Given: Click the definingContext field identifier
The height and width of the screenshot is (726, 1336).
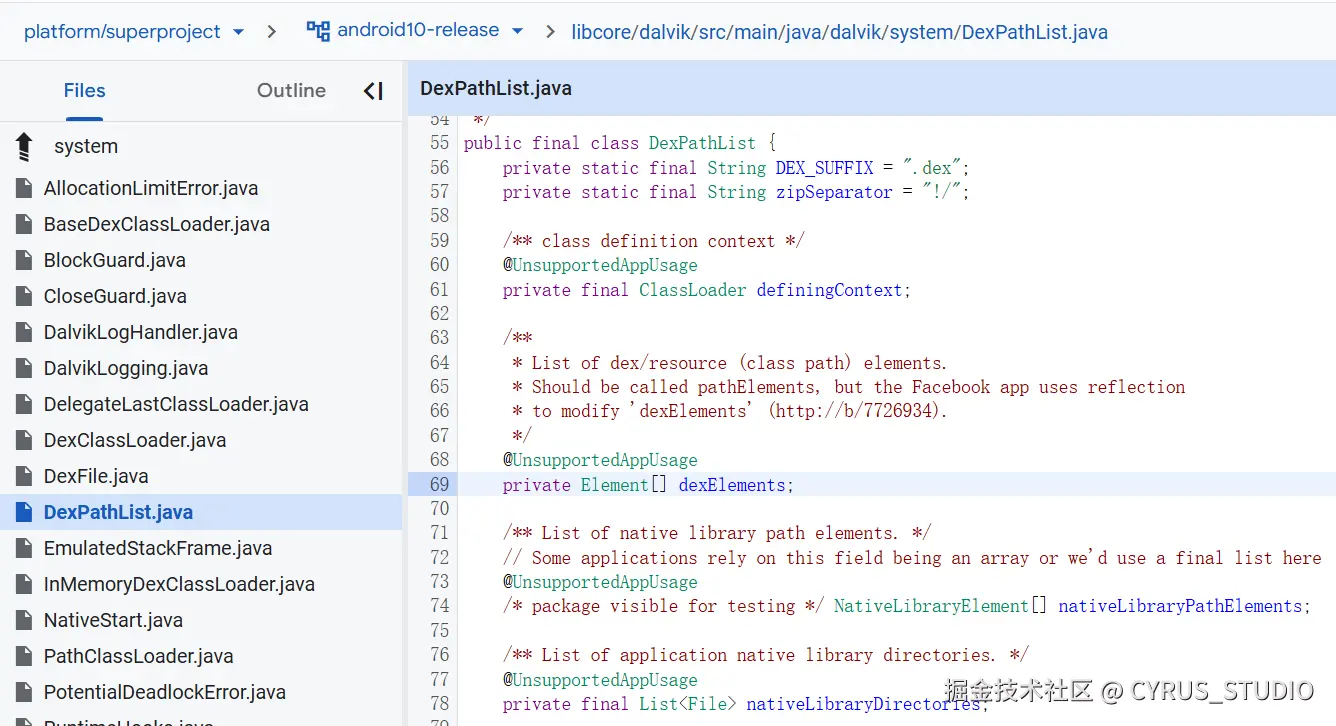Looking at the screenshot, I should click(829, 290).
